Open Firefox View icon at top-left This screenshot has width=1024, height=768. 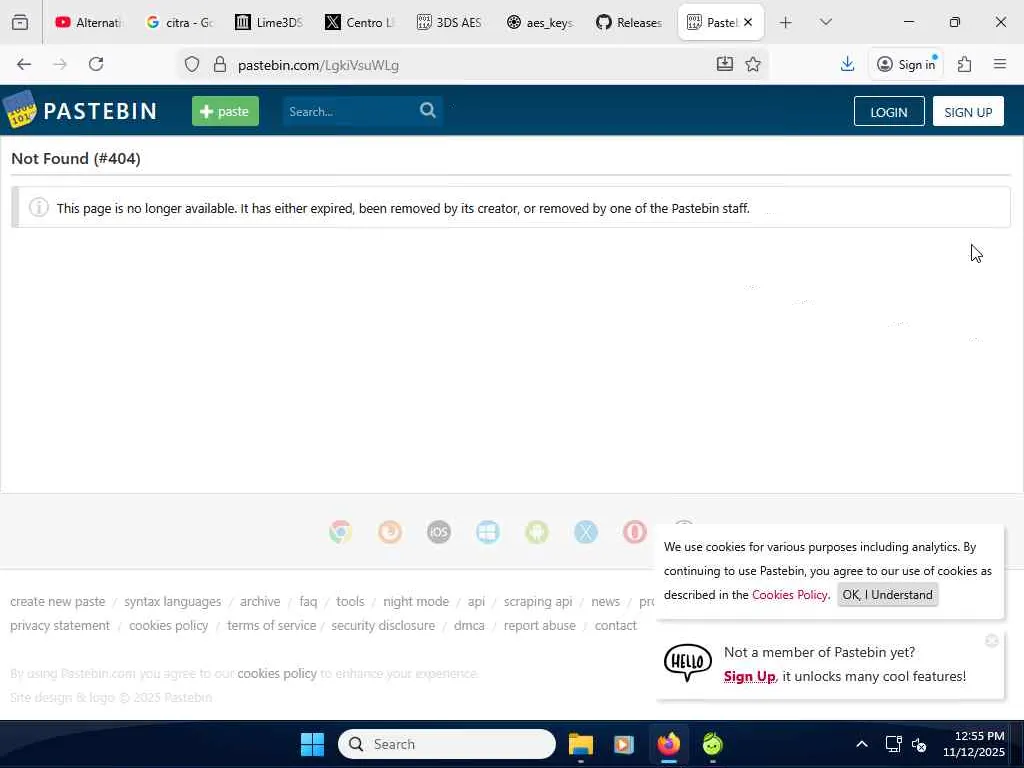(x=20, y=22)
